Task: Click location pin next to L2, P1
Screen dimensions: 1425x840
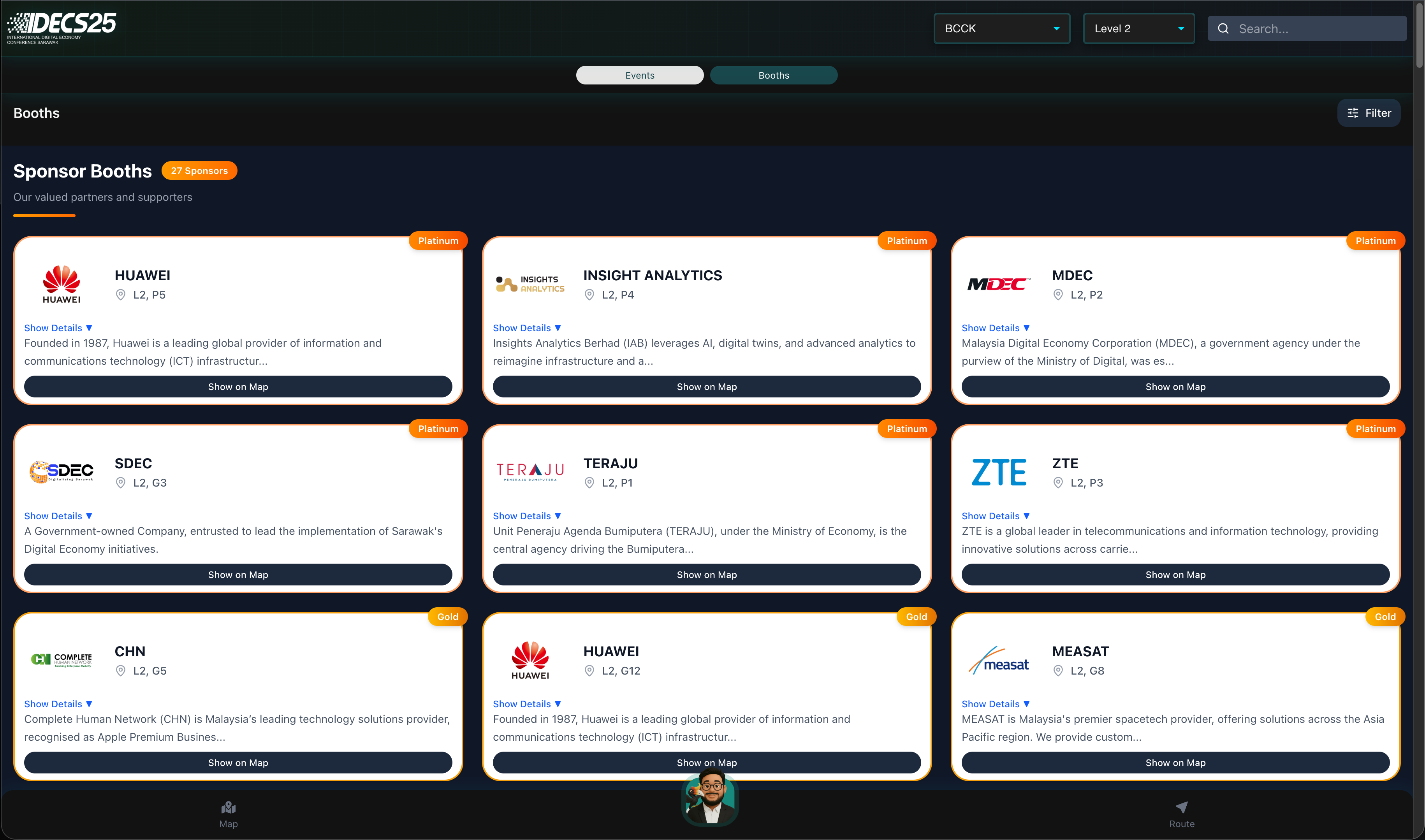Action: pyautogui.click(x=589, y=482)
